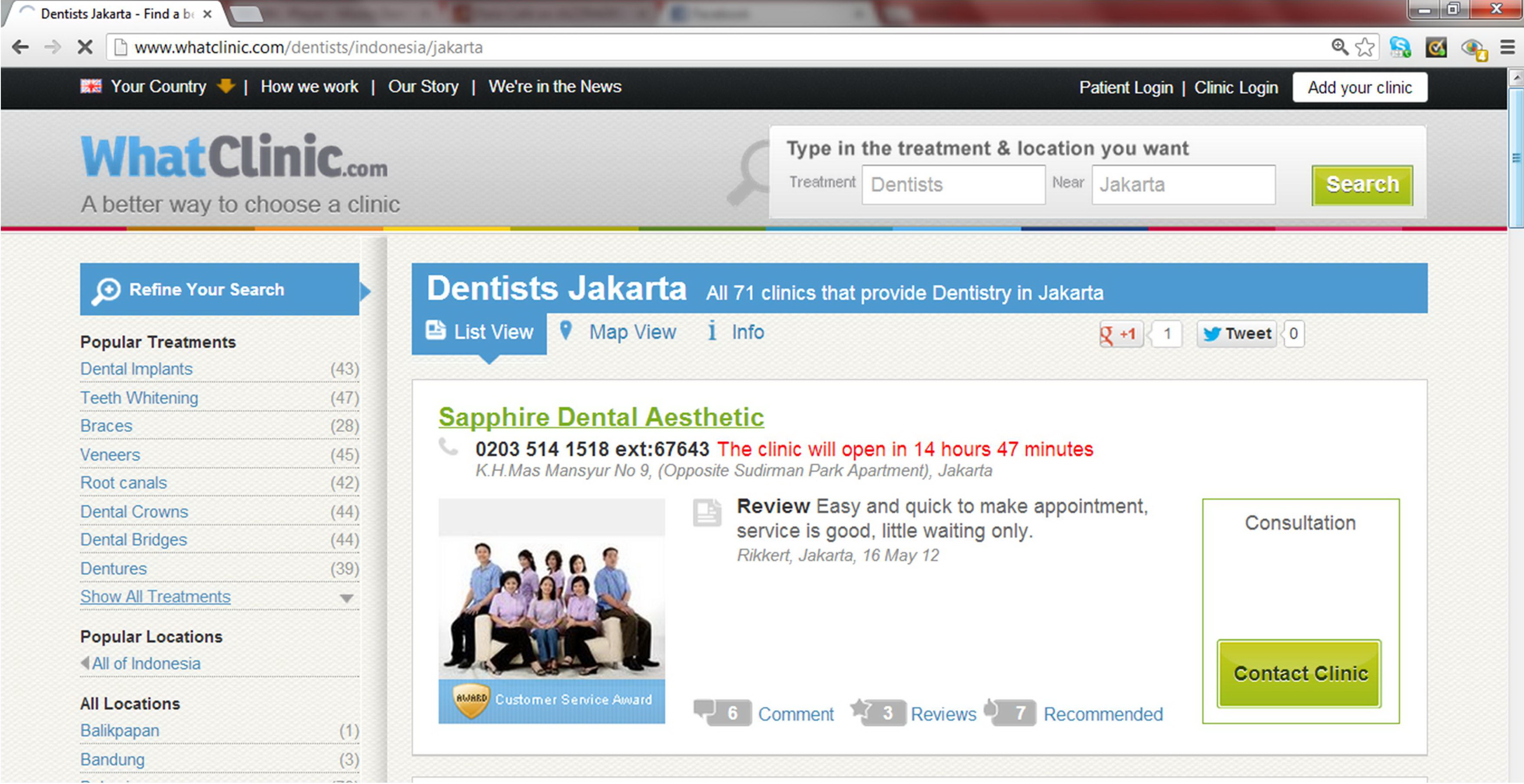The image size is (1524, 784).
Task: Bookmark this page with star icon
Action: [1365, 47]
